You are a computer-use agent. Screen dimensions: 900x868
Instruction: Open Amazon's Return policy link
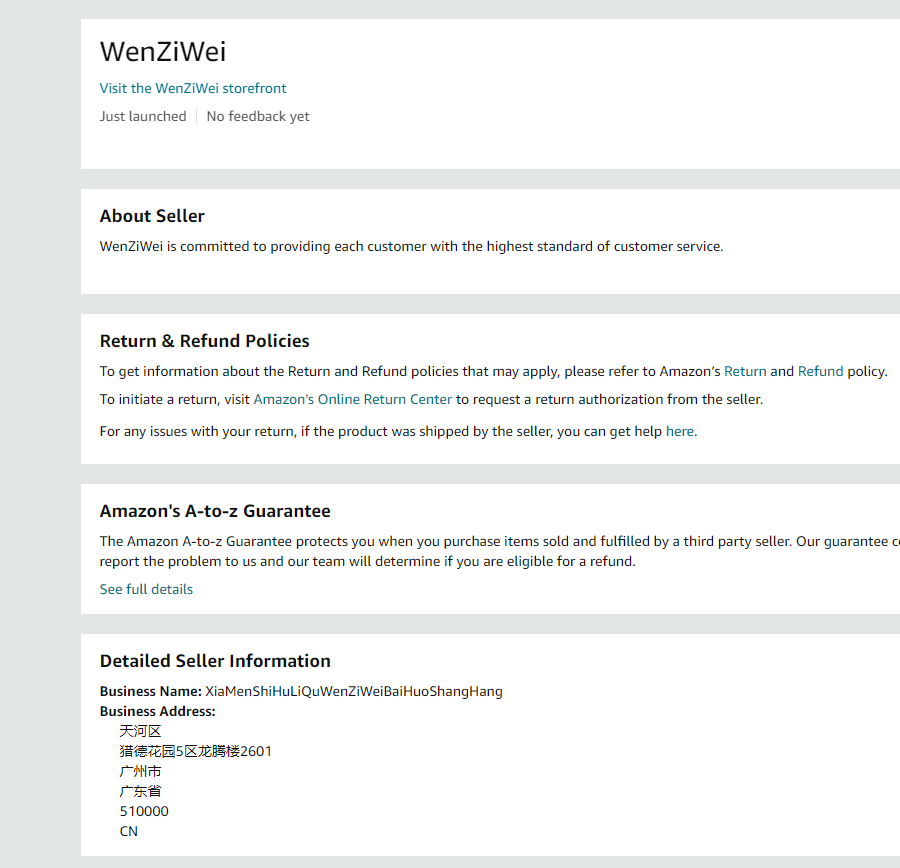[745, 371]
